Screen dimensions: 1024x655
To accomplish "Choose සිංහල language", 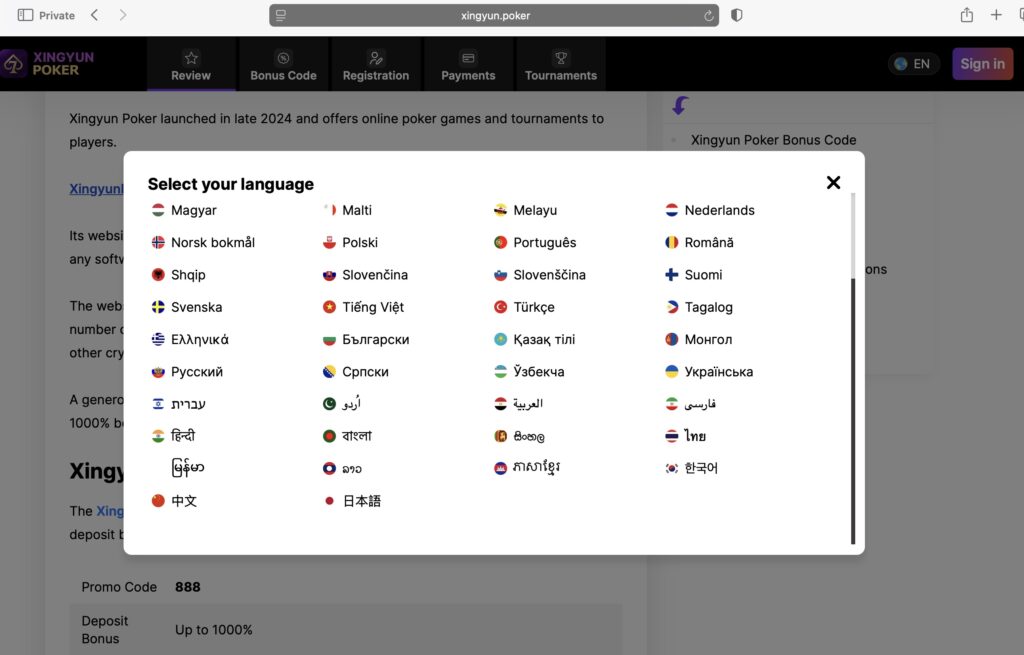I will pyautogui.click(x=528, y=436).
